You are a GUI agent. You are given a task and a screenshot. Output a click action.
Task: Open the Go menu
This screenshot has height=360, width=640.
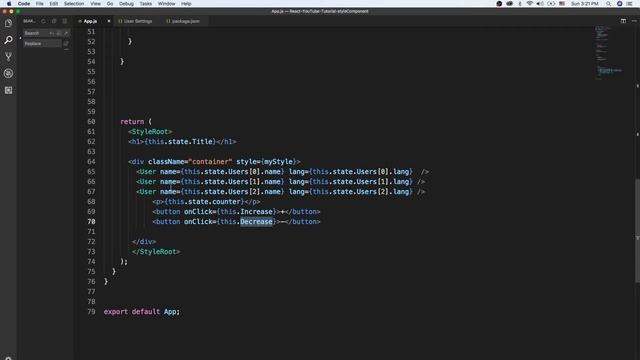[x=110, y=4]
